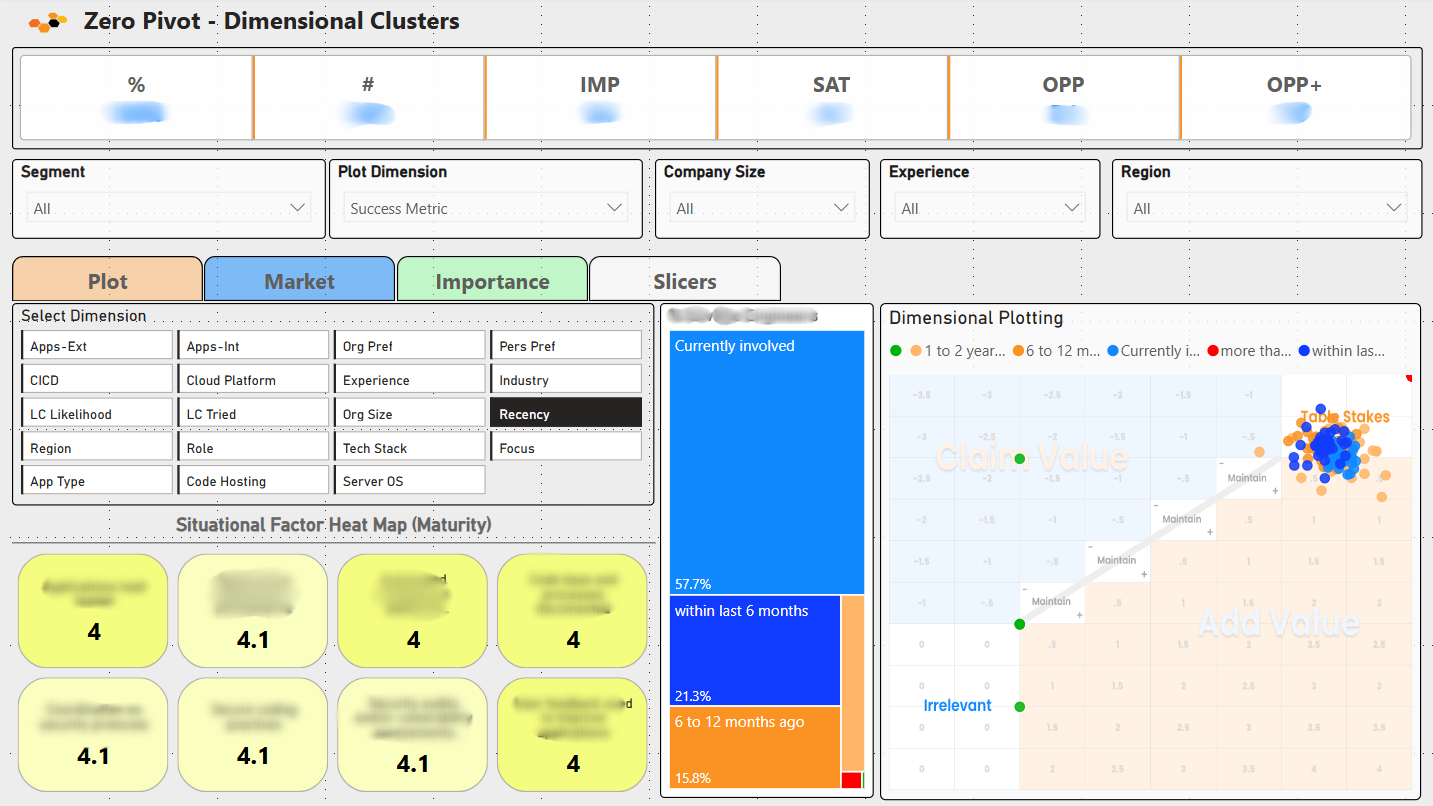Image resolution: width=1433 pixels, height=806 pixels.
Task: Click the # KPI card
Action: [369, 97]
